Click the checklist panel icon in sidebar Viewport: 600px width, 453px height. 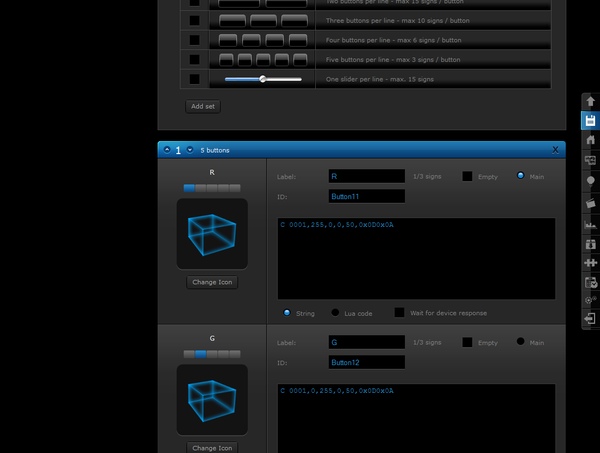click(590, 282)
